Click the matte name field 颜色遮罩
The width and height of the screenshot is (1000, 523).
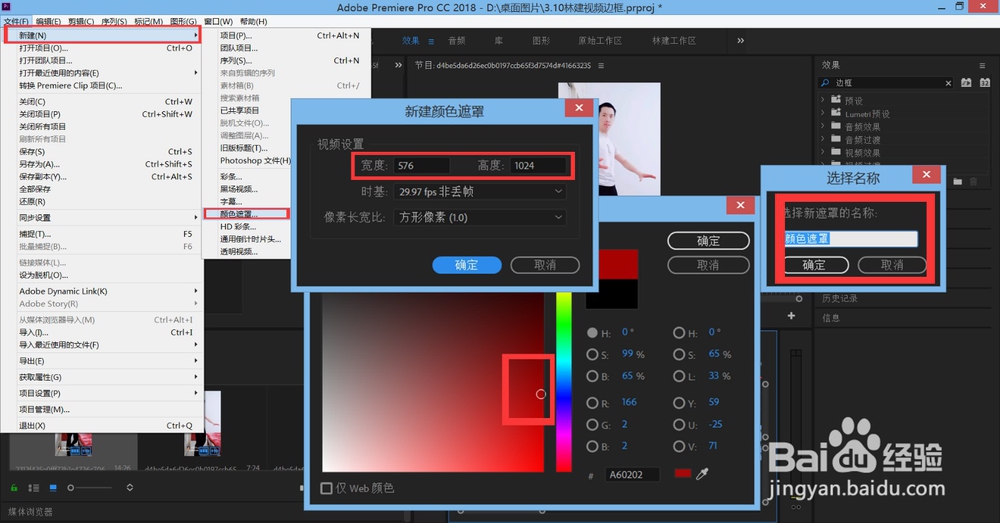[851, 239]
